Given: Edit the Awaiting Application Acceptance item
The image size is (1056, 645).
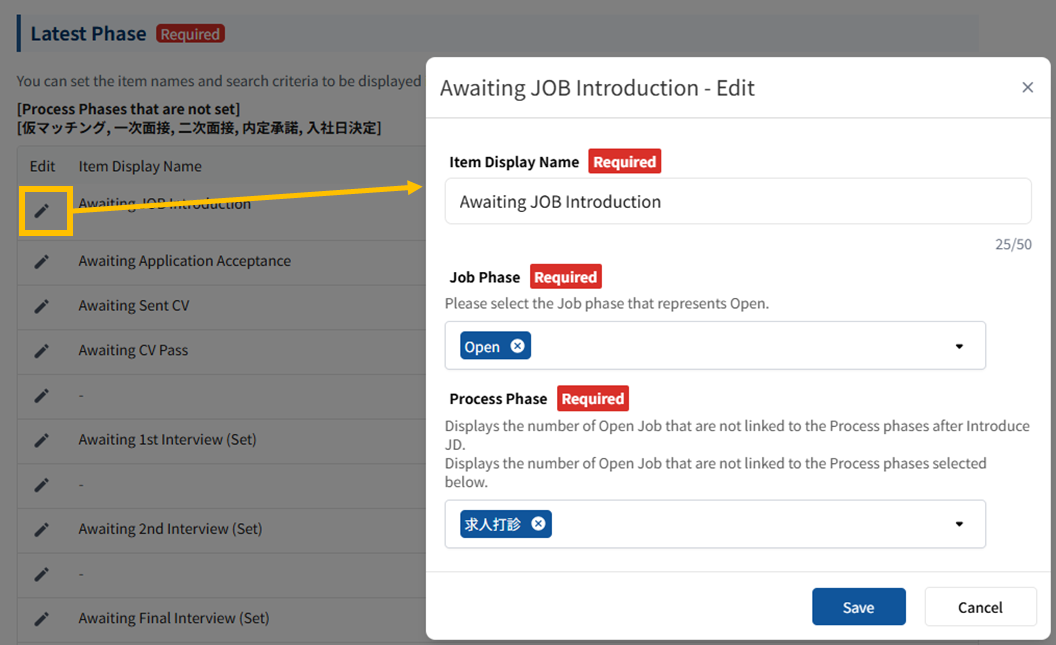Looking at the screenshot, I should (42, 261).
